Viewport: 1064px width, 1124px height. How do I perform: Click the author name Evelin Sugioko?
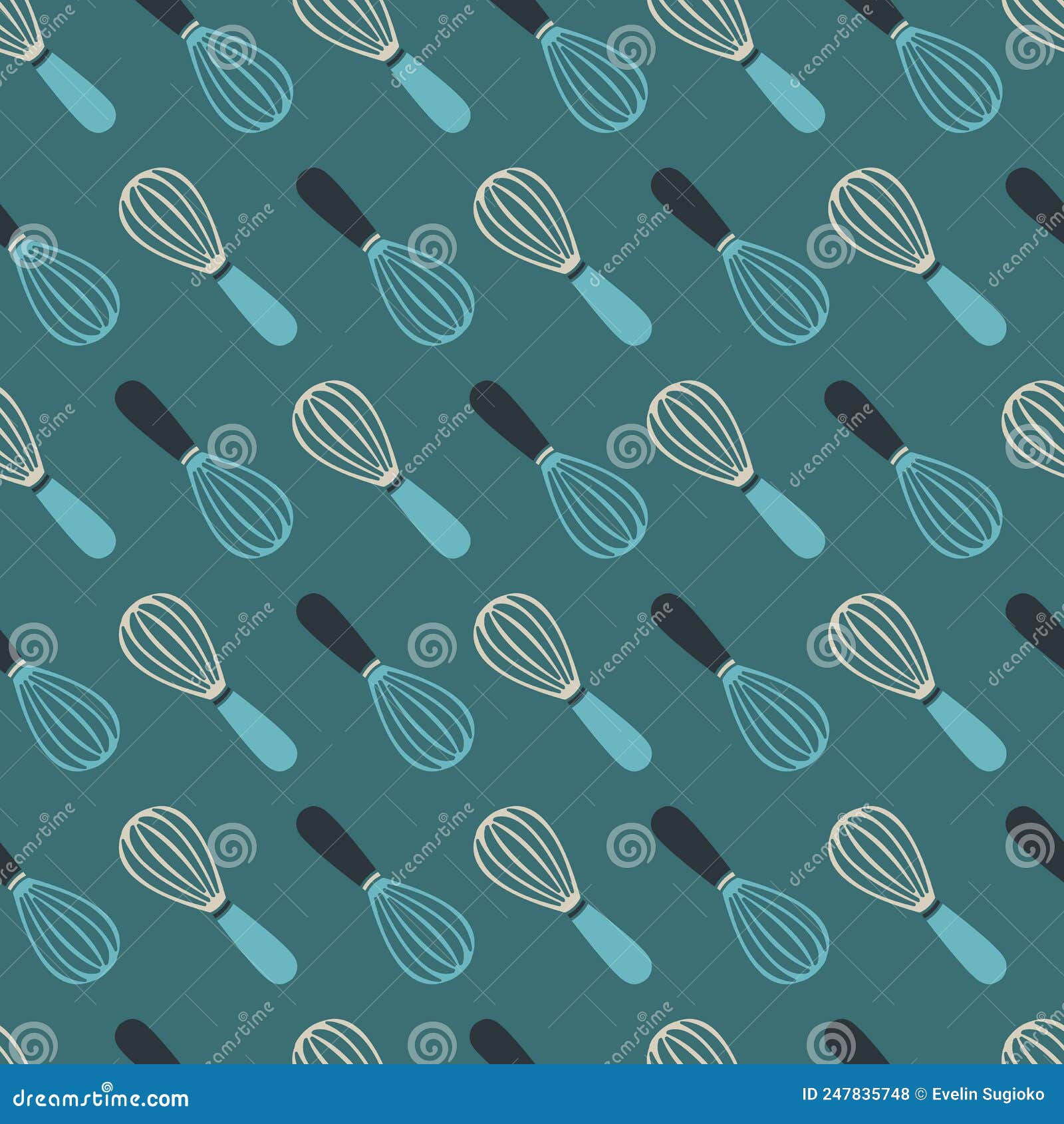987,1096
